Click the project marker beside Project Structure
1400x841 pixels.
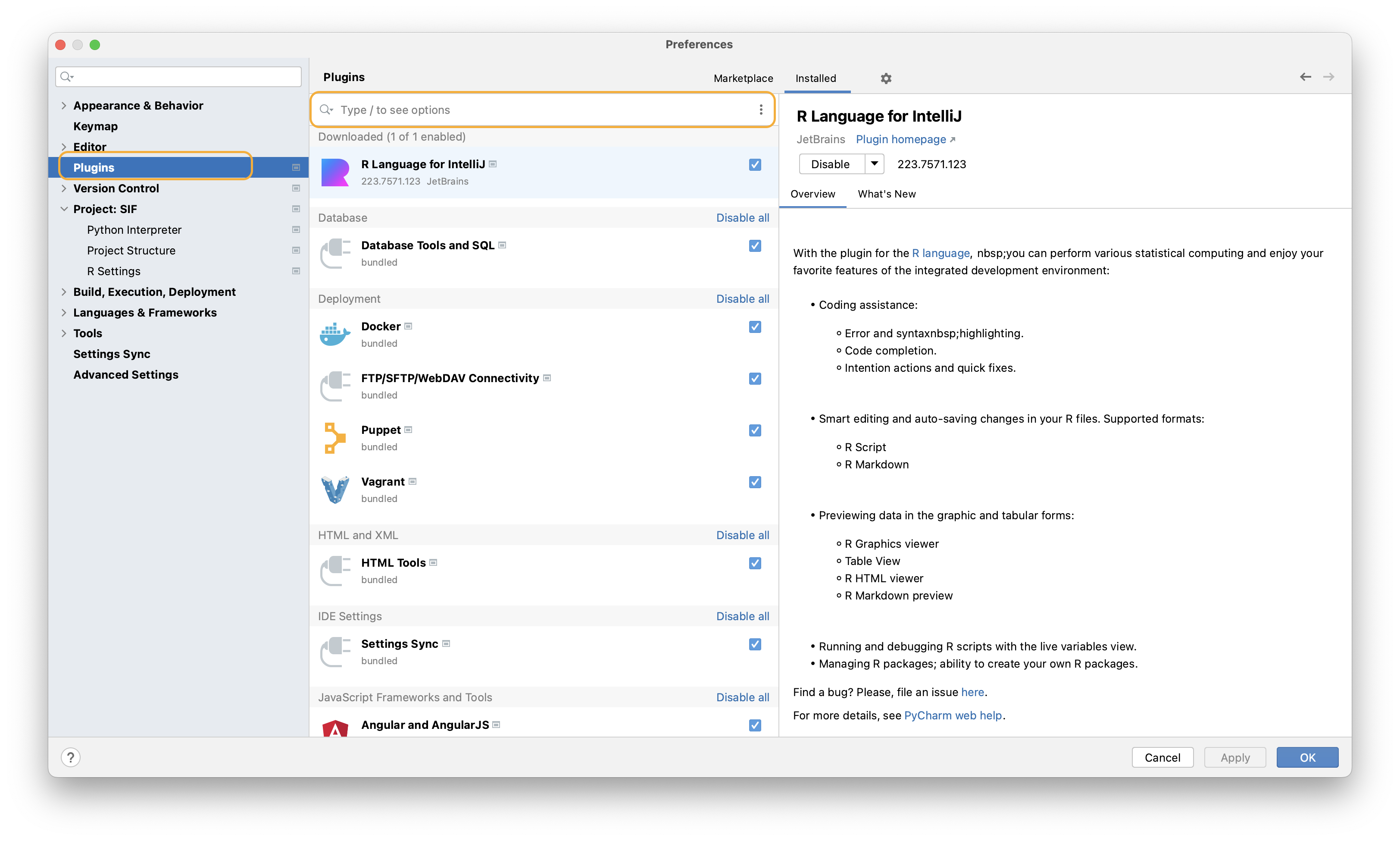296,251
